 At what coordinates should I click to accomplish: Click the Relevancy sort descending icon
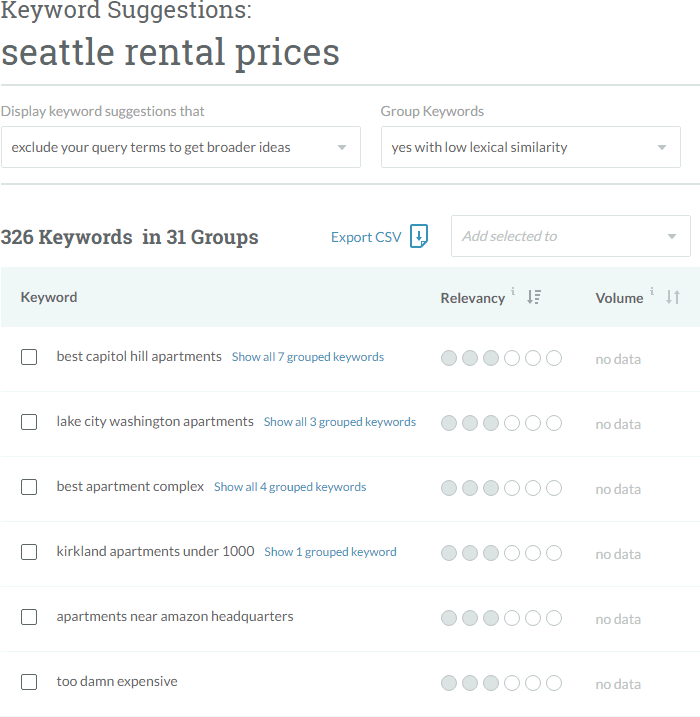pyautogui.click(x=534, y=297)
